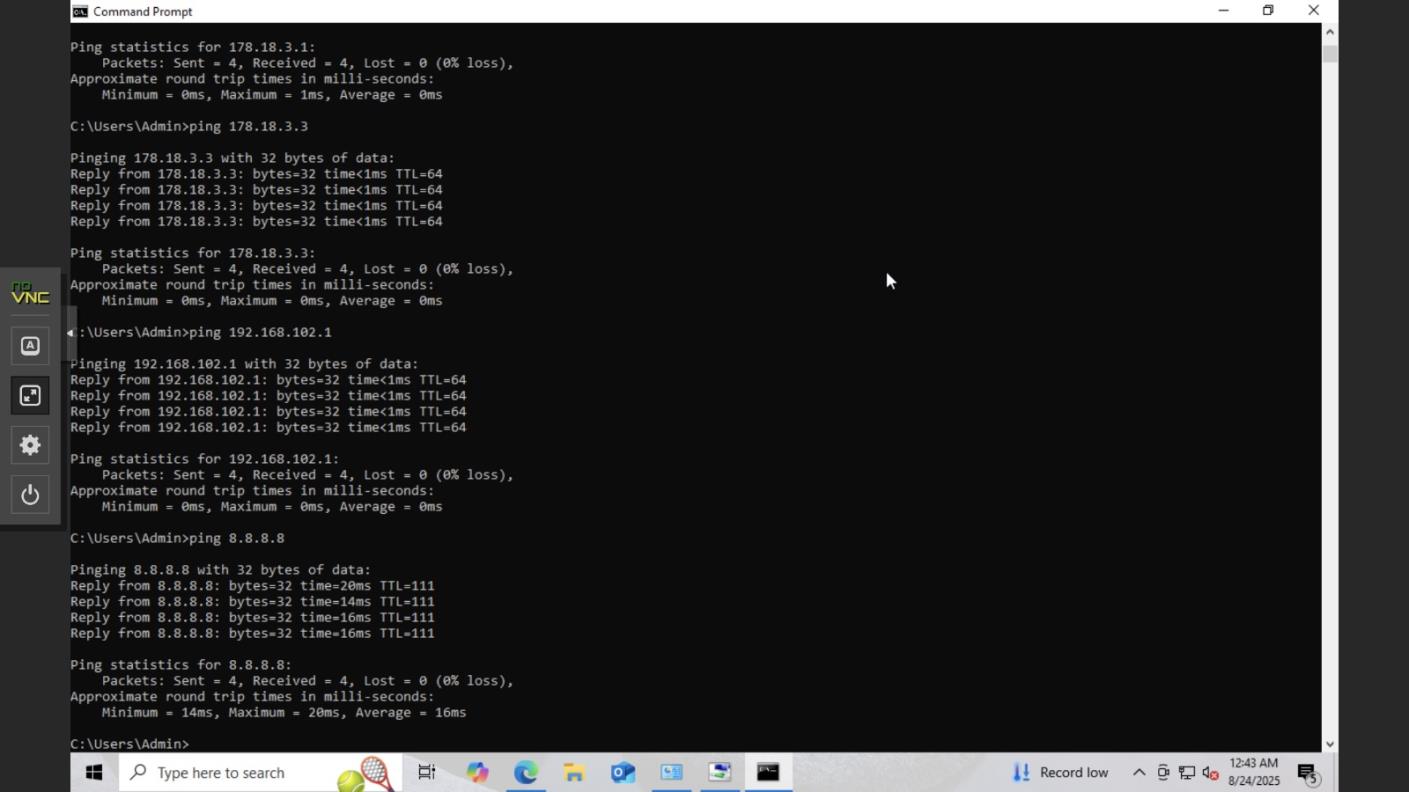Open Outlook from the taskbar
The width and height of the screenshot is (1409, 792).
[621, 771]
